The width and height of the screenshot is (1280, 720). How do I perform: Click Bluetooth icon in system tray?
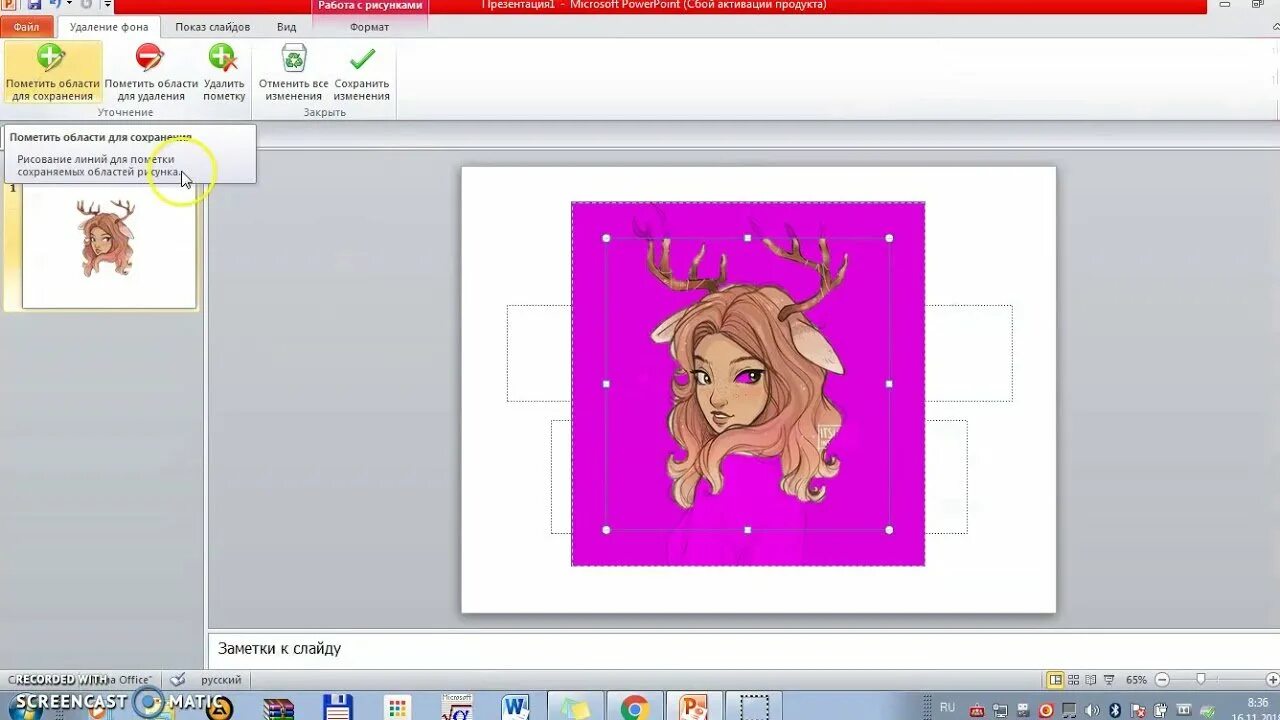click(x=1115, y=710)
